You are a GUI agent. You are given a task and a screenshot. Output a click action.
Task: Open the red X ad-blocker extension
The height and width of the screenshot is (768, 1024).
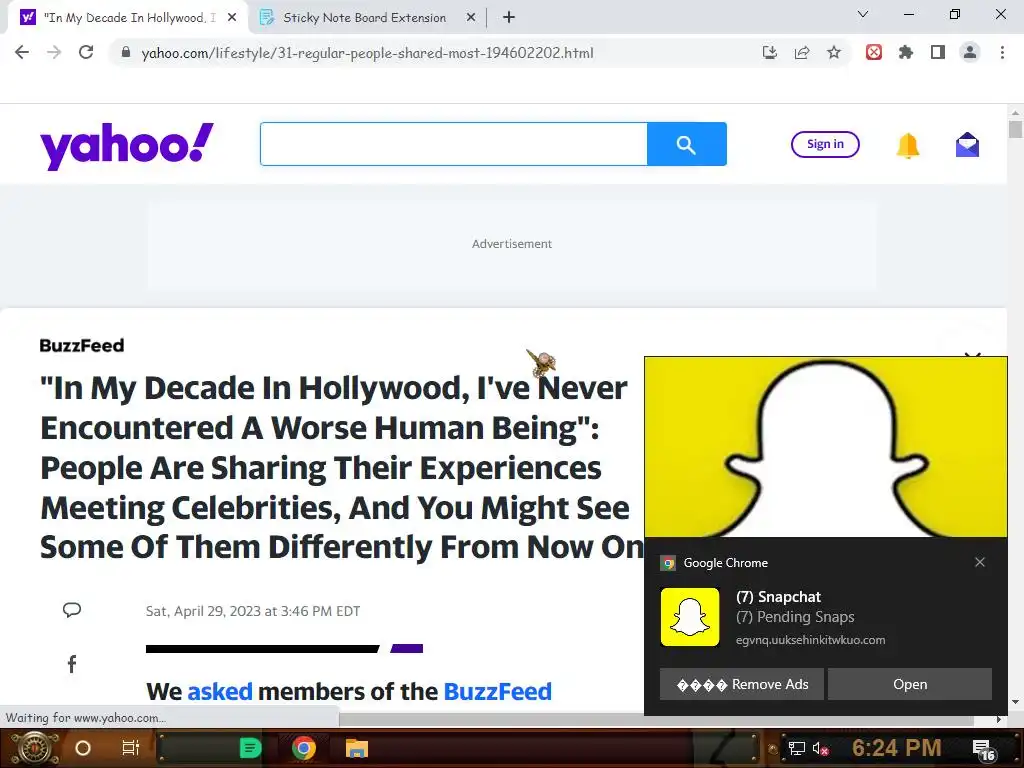coord(874,52)
